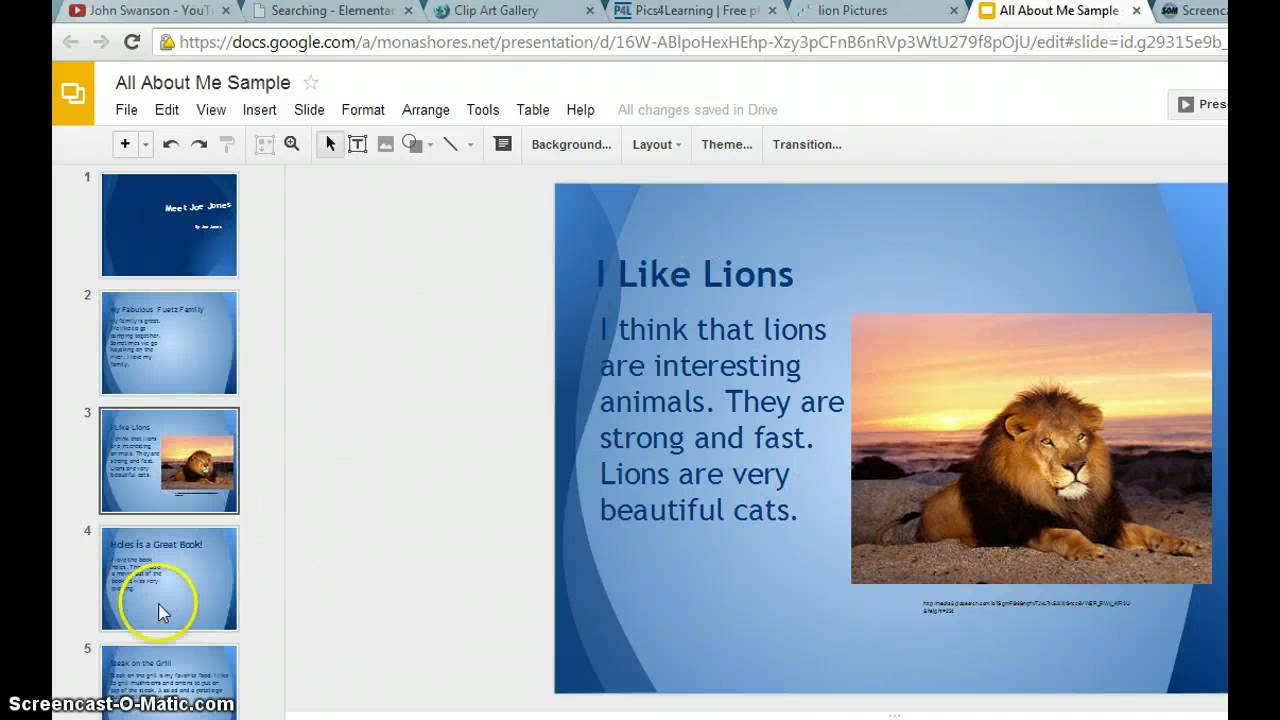Select slide 4 thumbnail Holes is a Great Book

(169, 578)
